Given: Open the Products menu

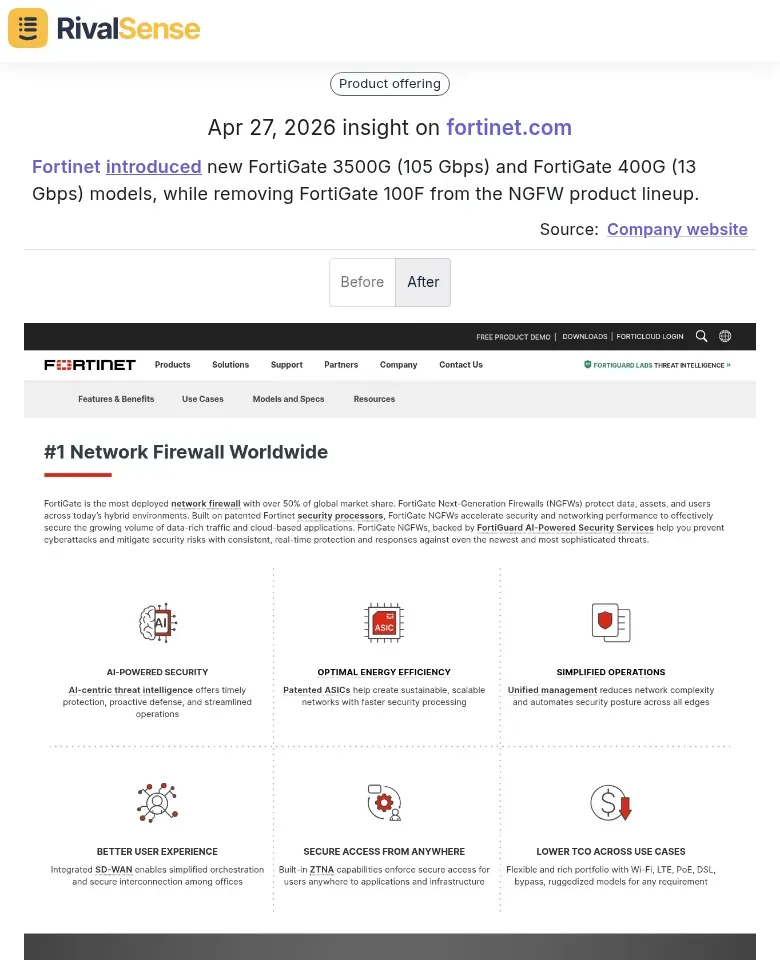Looking at the screenshot, I should pyautogui.click(x=172, y=364).
